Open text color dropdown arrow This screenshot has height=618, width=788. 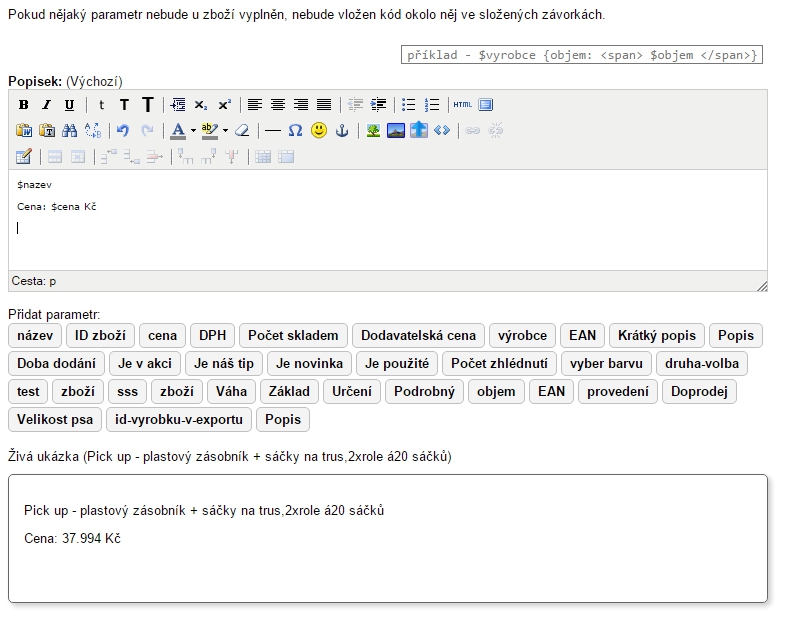click(x=192, y=130)
